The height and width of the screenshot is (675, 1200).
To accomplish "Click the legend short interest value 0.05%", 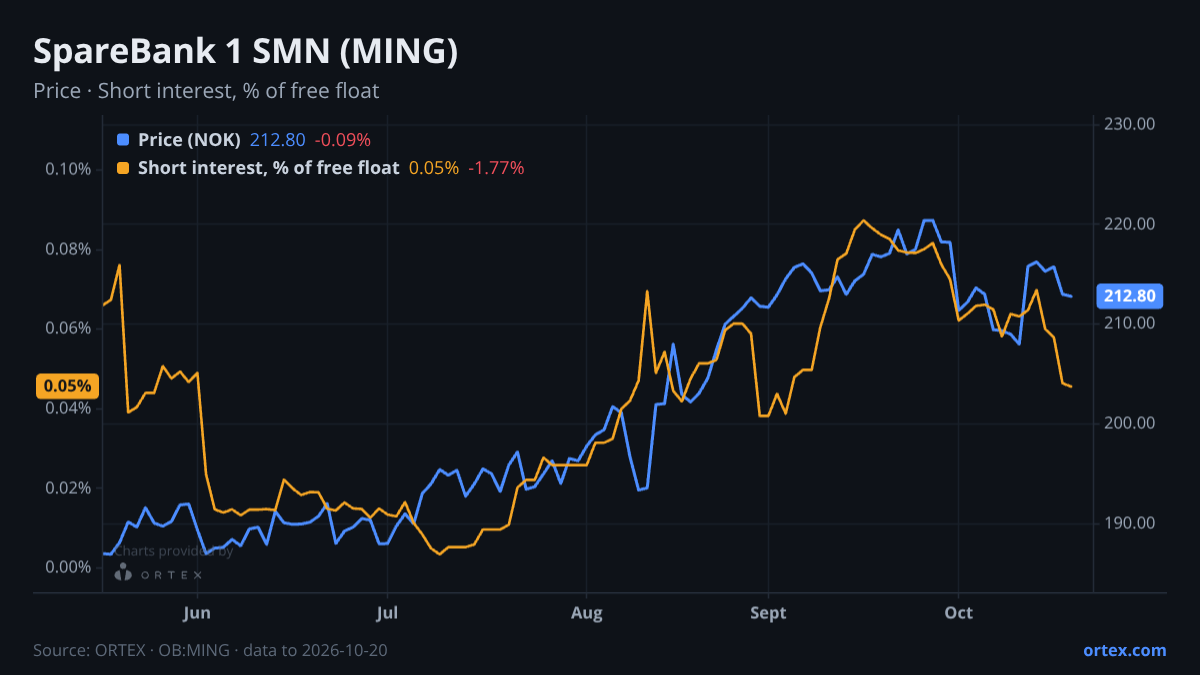I will [x=434, y=168].
